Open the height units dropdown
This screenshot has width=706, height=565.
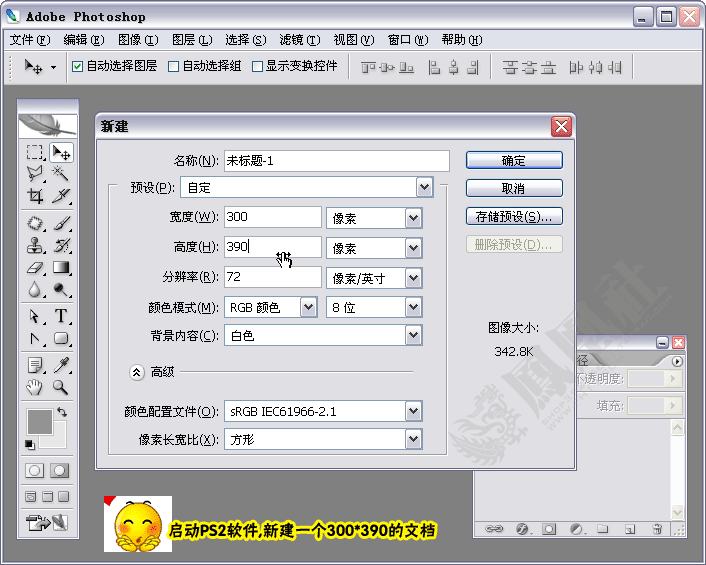coord(413,248)
